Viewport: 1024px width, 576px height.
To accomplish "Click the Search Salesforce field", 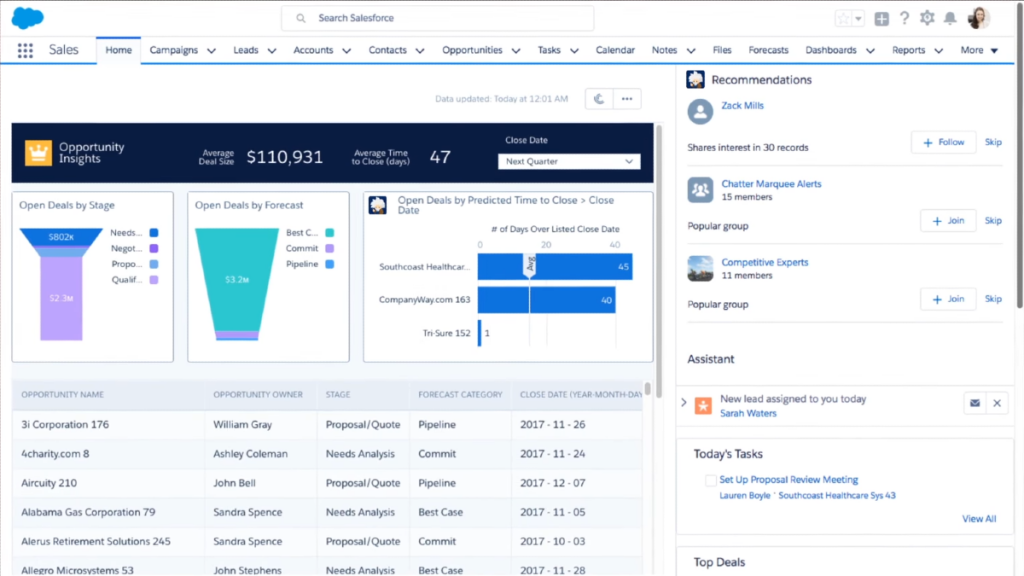I will point(438,18).
